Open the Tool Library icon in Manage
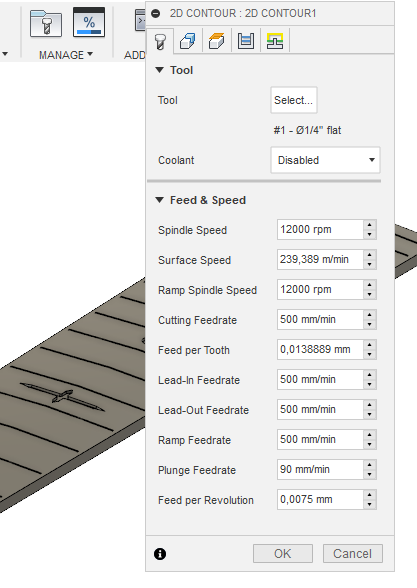 pos(46,23)
